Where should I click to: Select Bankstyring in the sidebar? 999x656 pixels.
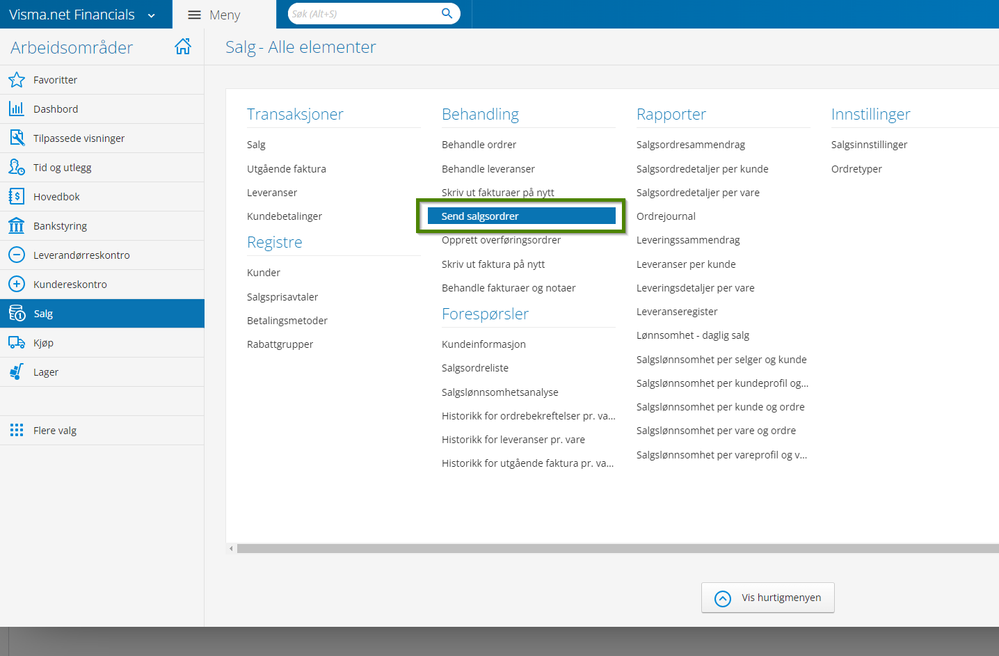pyautogui.click(x=102, y=225)
